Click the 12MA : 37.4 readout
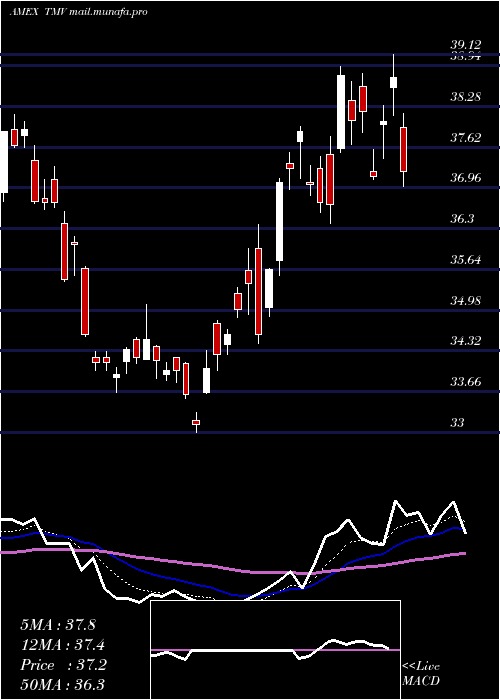The image size is (500, 700). 64,645
